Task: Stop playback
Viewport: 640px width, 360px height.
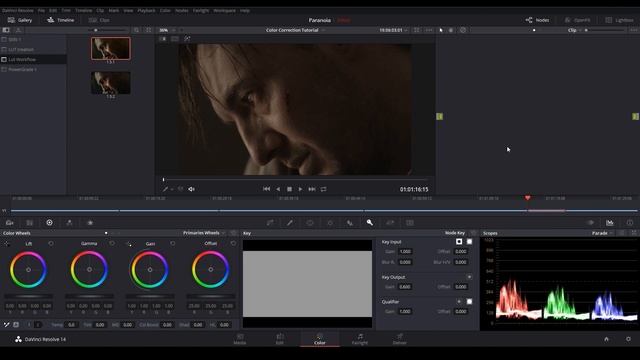Action: [289, 189]
